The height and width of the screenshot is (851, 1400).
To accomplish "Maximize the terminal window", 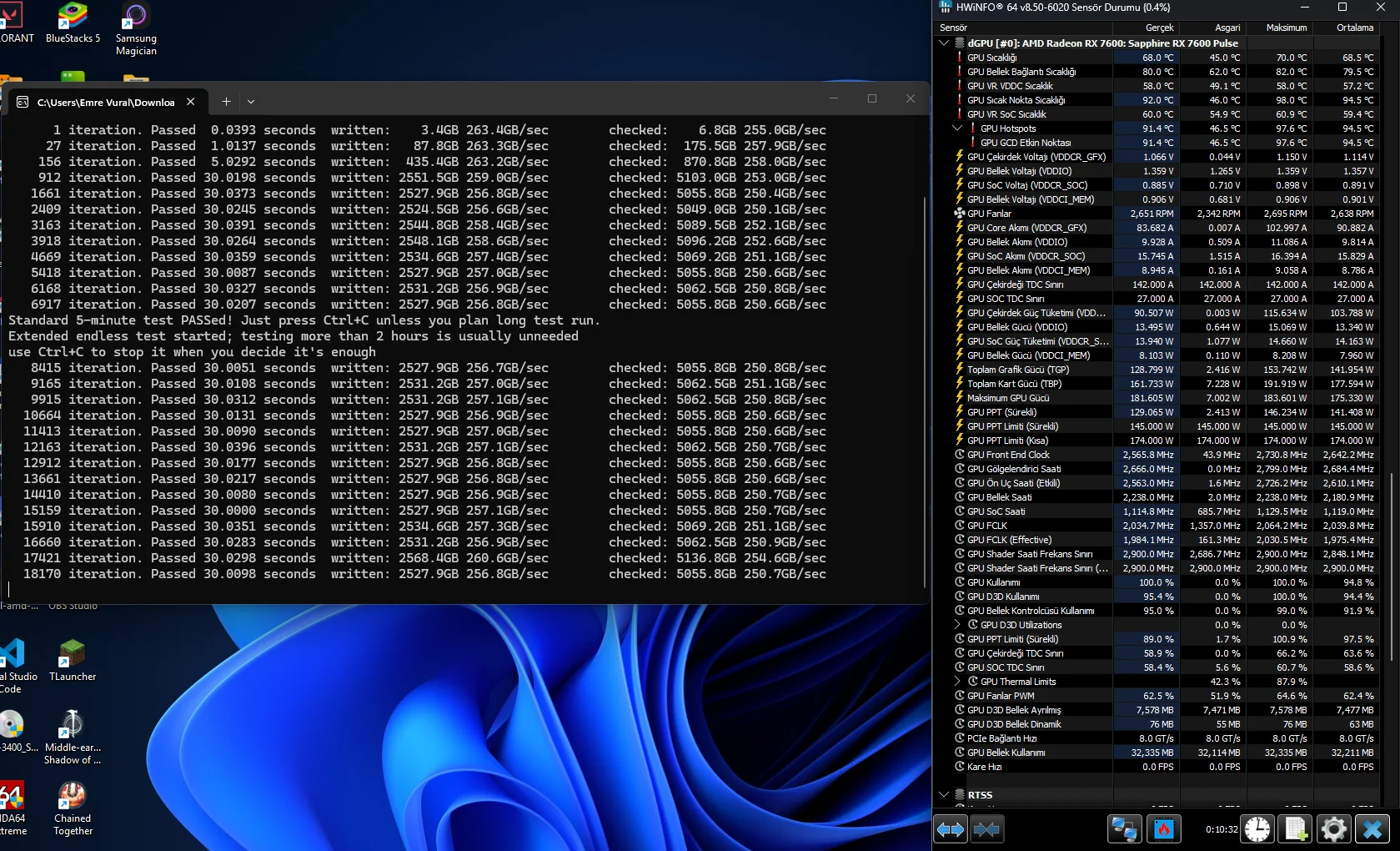I will click(x=872, y=98).
